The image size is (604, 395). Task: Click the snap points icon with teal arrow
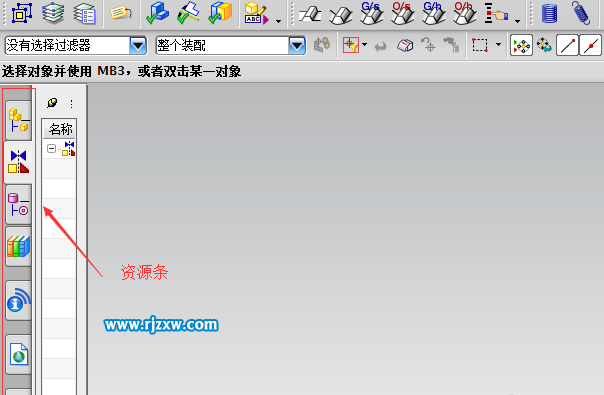point(544,45)
